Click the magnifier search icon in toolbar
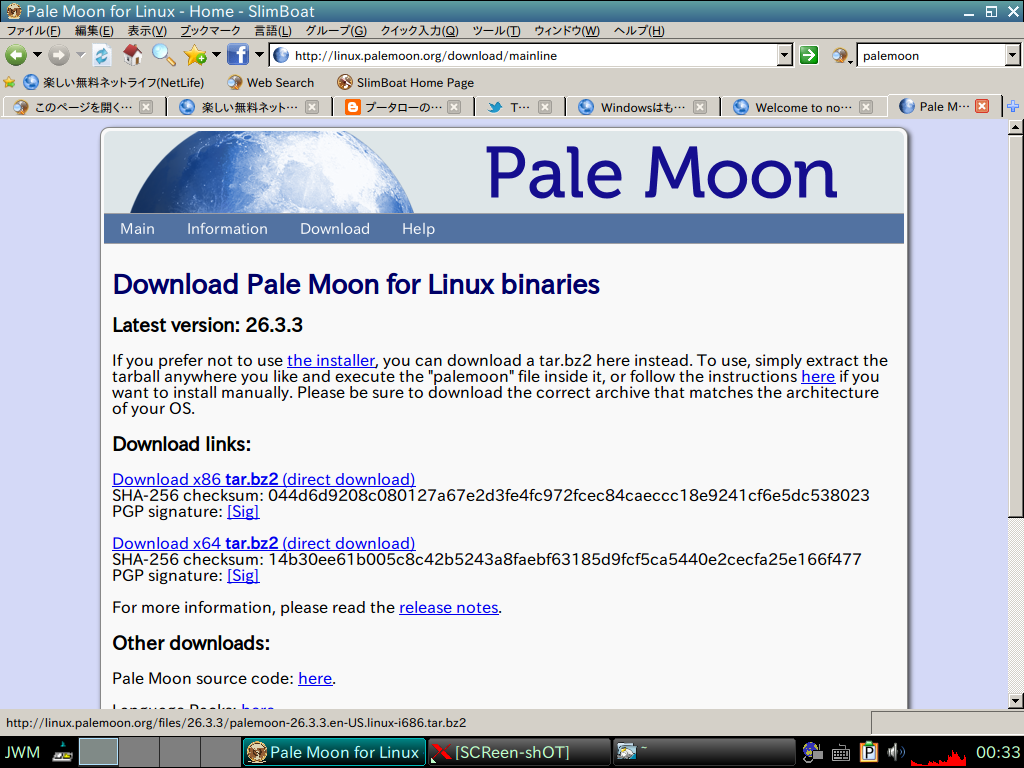This screenshot has width=1024, height=768. click(164, 55)
